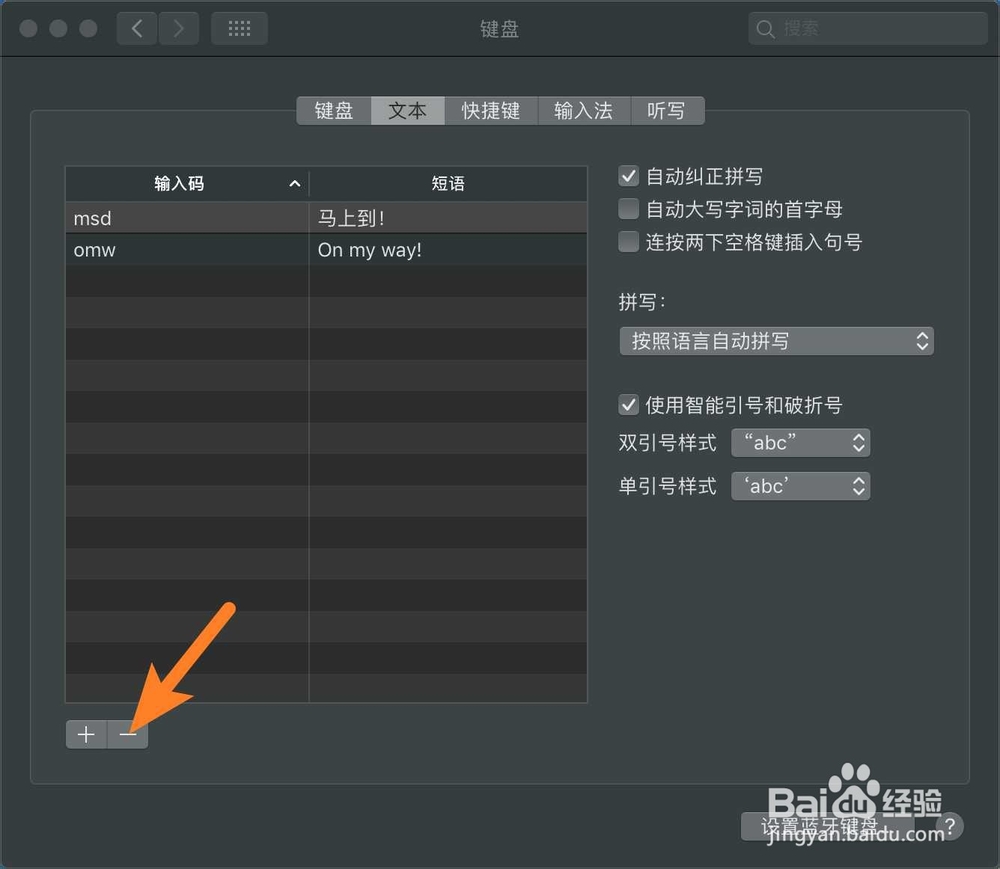
Task: Open the 按照语言自动拼写 dropdown
Action: click(776, 341)
